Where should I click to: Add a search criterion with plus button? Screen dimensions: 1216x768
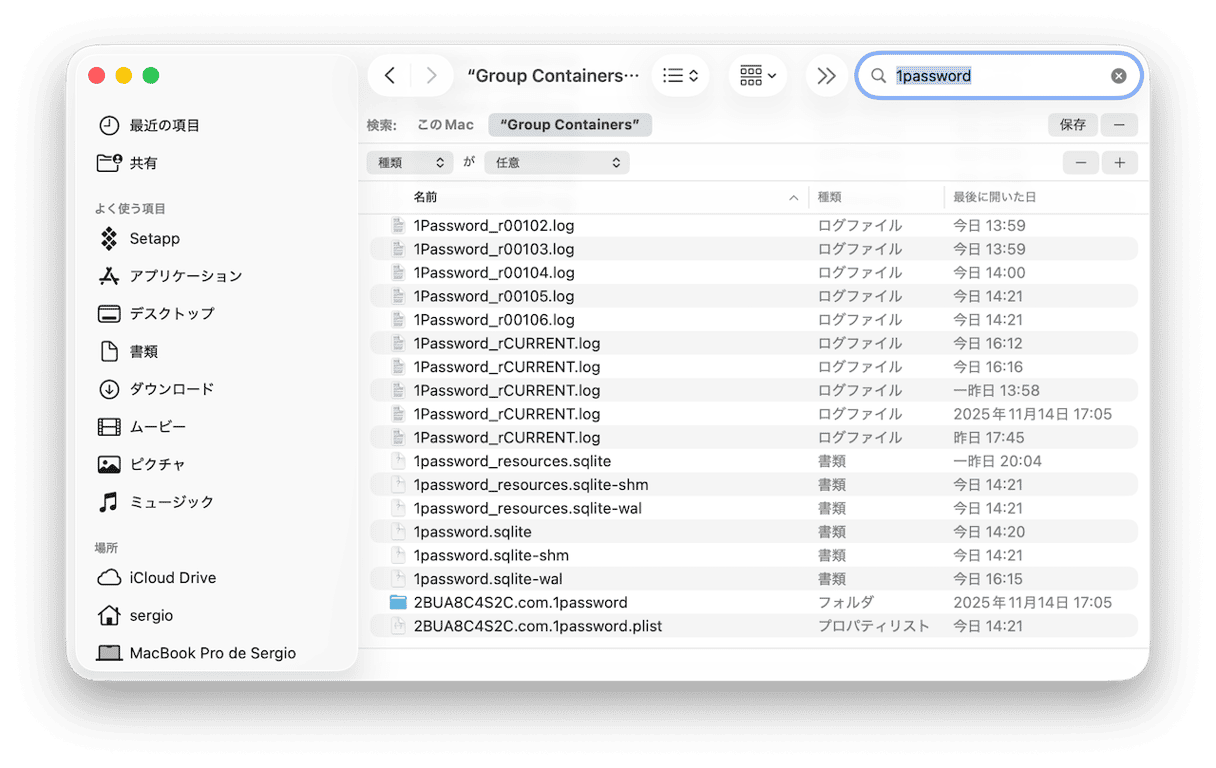click(x=1119, y=162)
